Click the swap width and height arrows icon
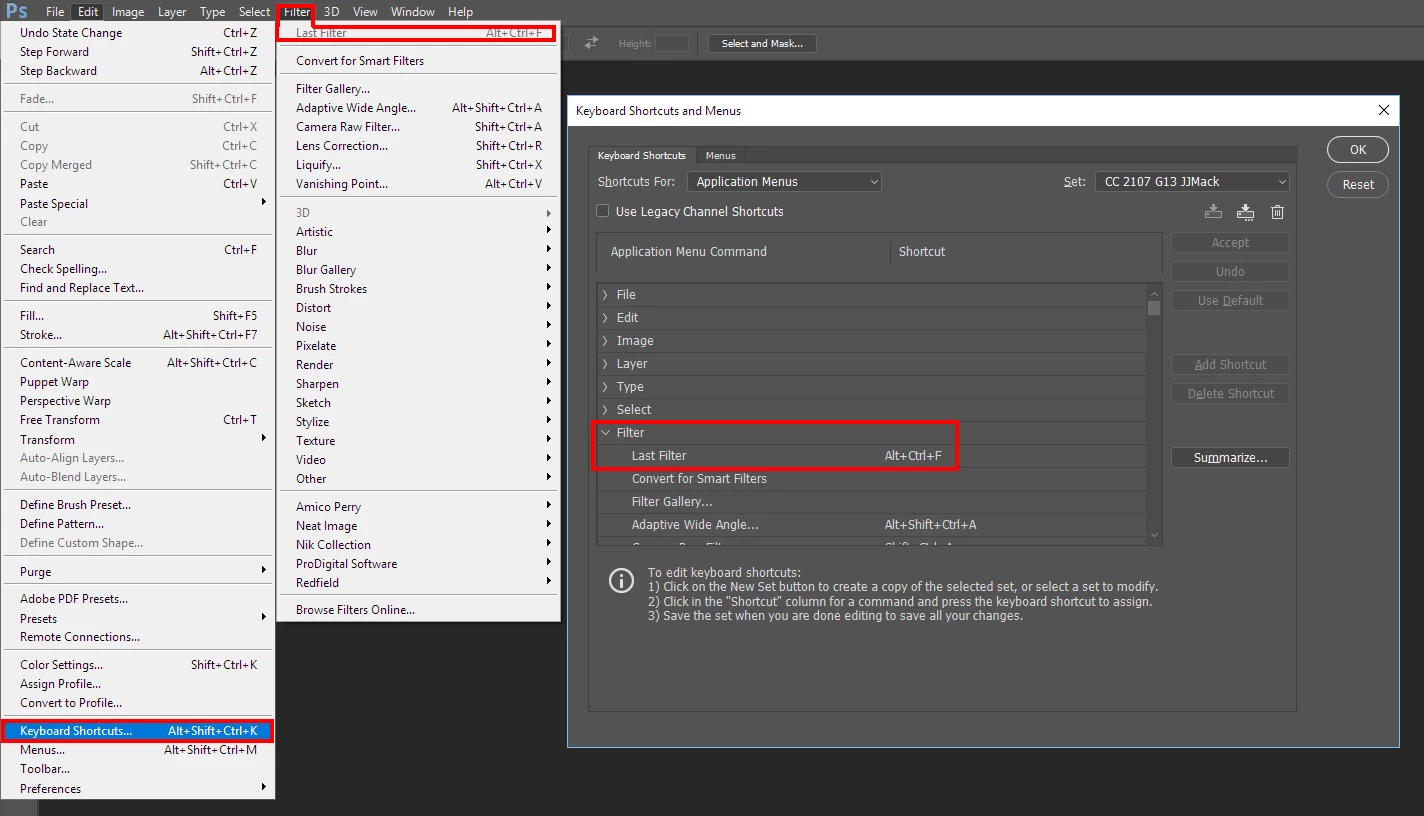 tap(591, 43)
